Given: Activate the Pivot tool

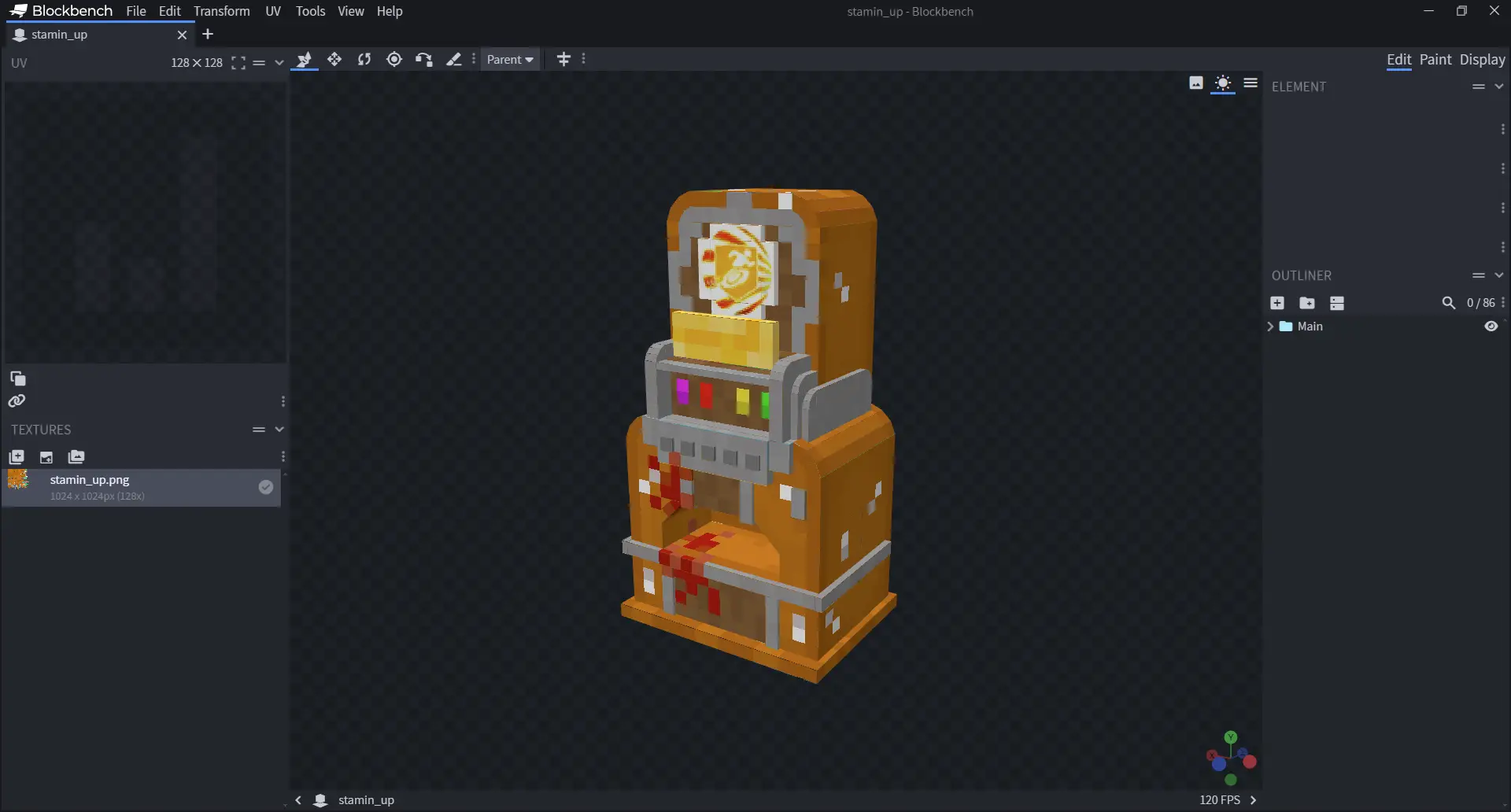Looking at the screenshot, I should coord(394,60).
